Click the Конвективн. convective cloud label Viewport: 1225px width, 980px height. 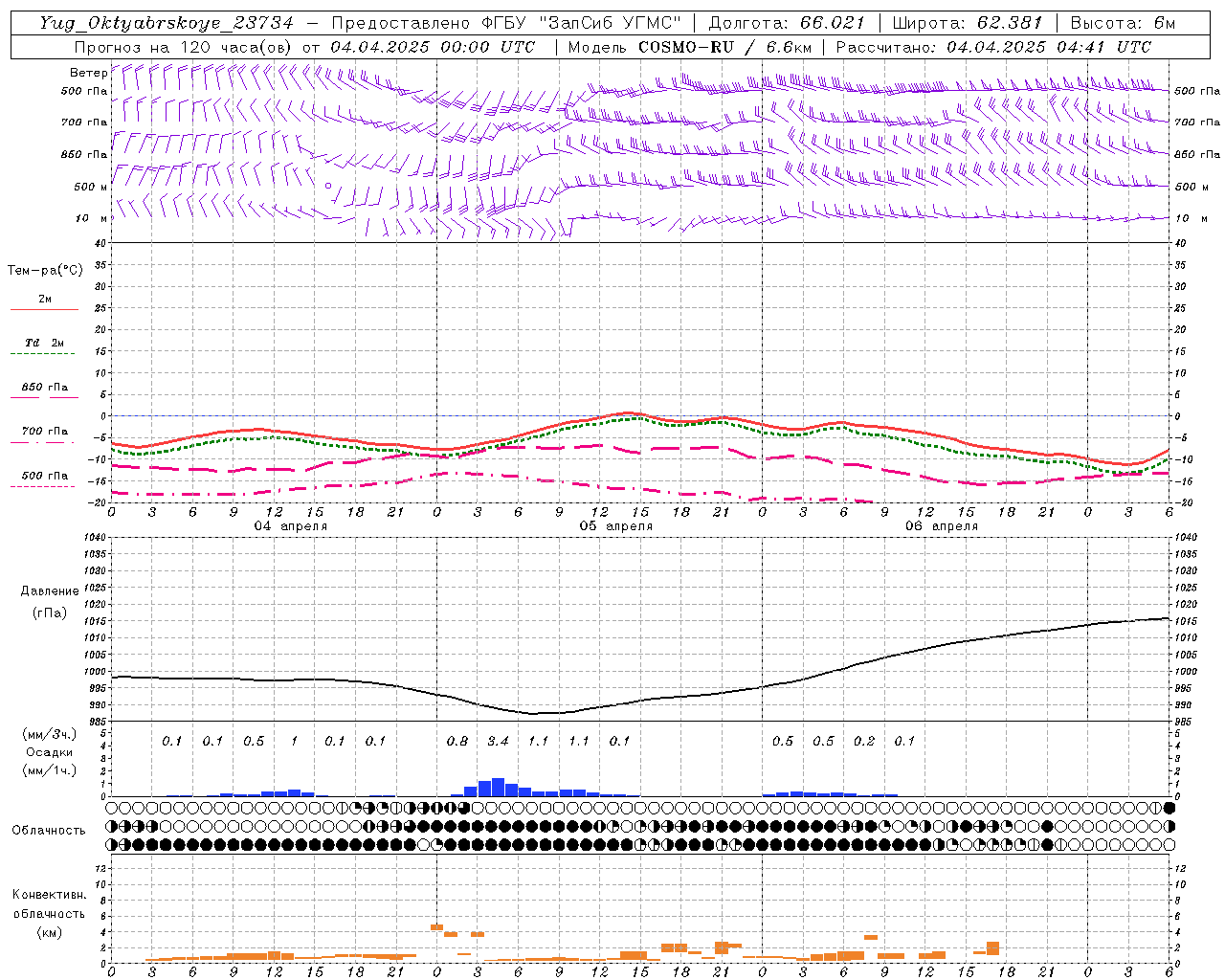[49, 895]
